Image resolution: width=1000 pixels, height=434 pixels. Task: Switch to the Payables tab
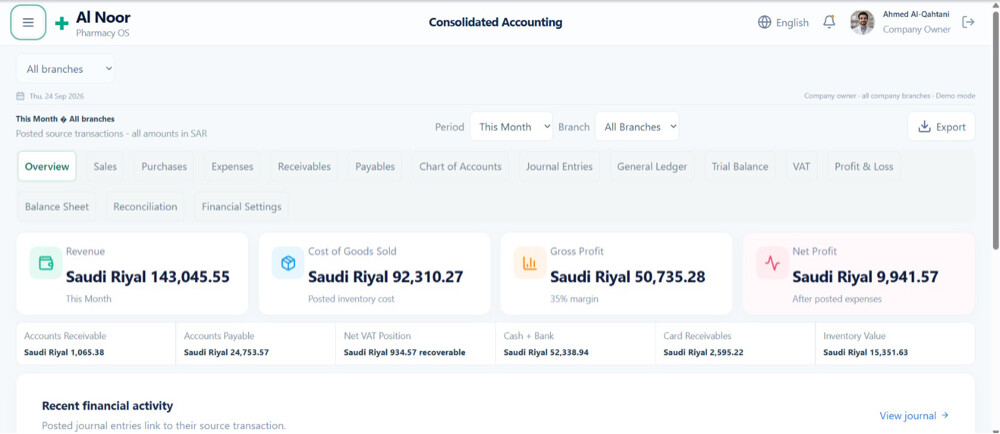[375, 166]
